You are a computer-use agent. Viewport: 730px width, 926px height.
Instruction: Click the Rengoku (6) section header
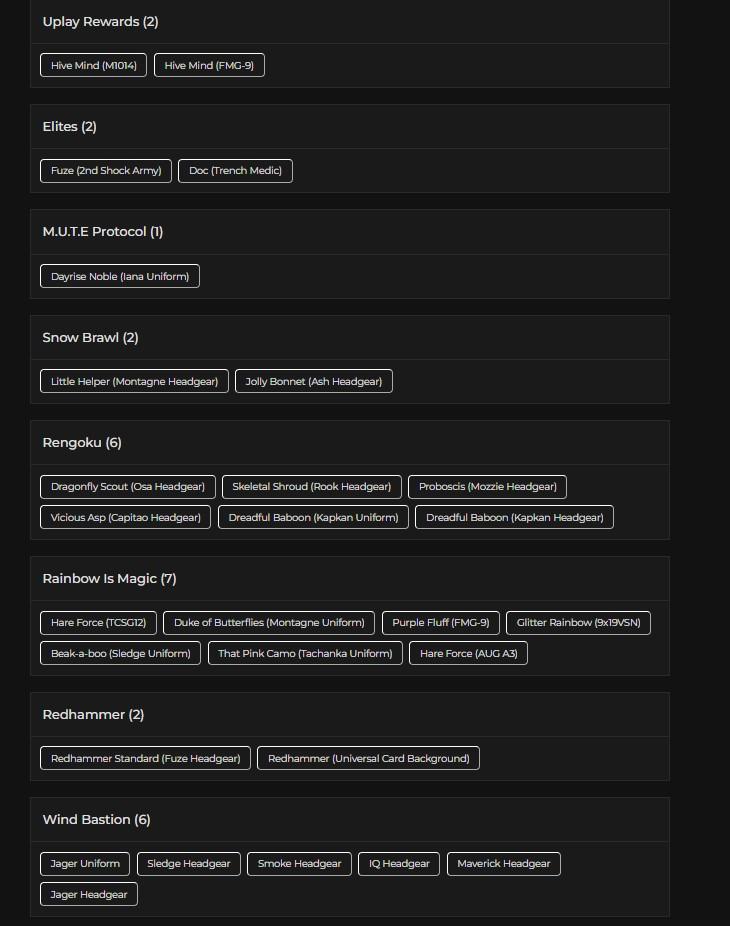pos(82,442)
